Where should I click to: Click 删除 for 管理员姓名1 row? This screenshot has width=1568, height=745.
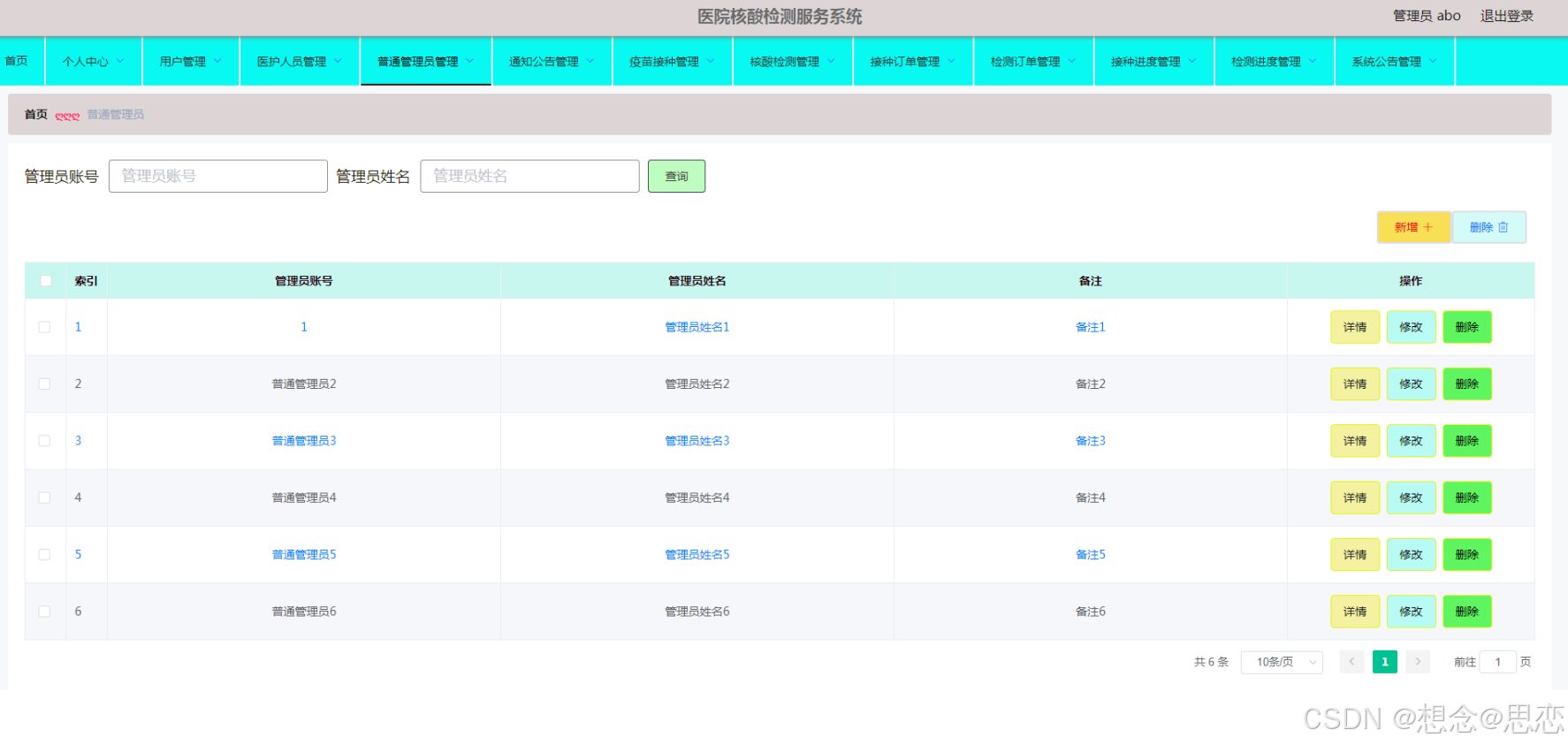(x=1467, y=327)
